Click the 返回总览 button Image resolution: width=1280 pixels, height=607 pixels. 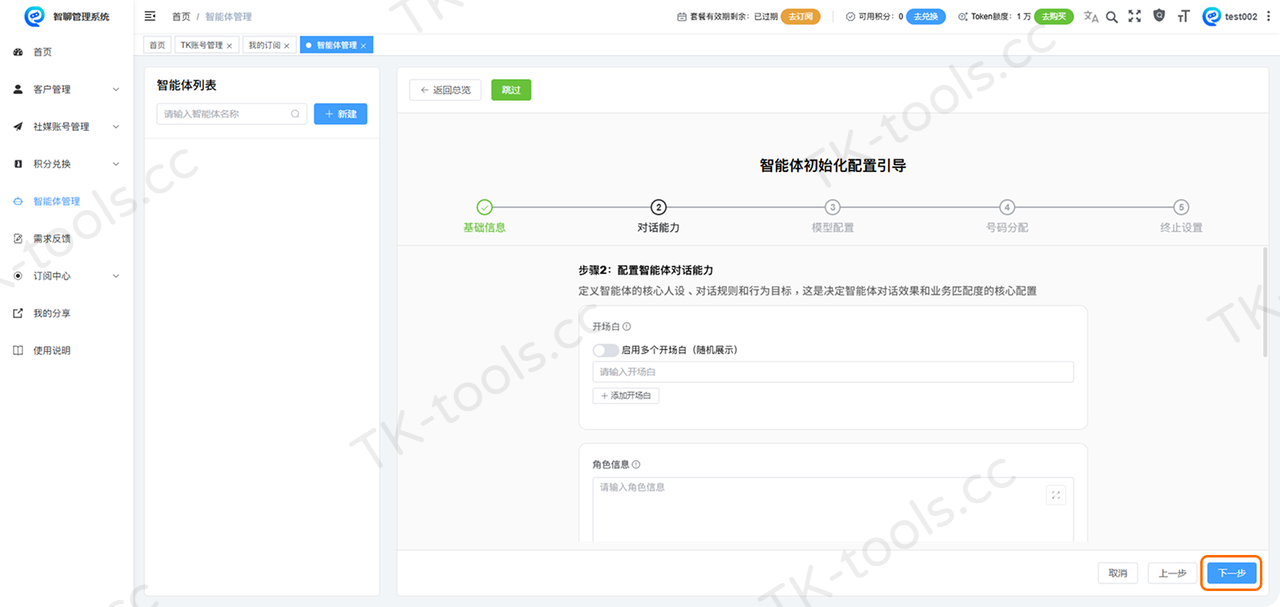coord(445,90)
